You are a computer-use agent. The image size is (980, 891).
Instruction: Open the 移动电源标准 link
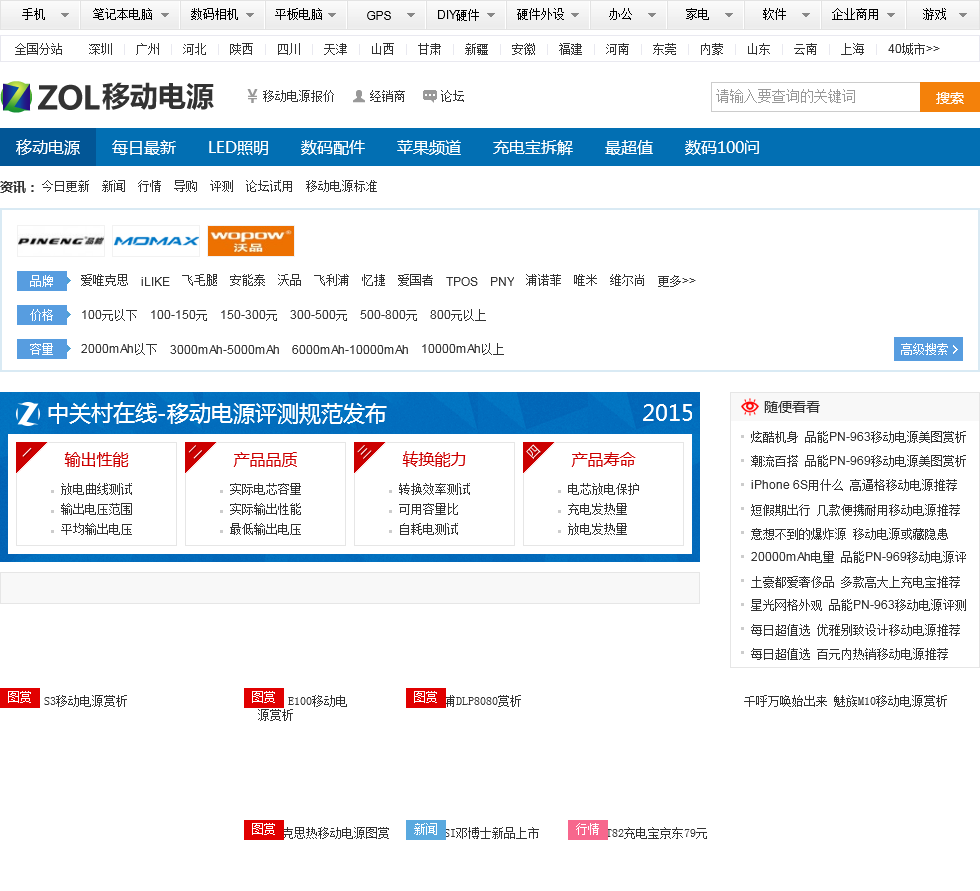tap(341, 186)
